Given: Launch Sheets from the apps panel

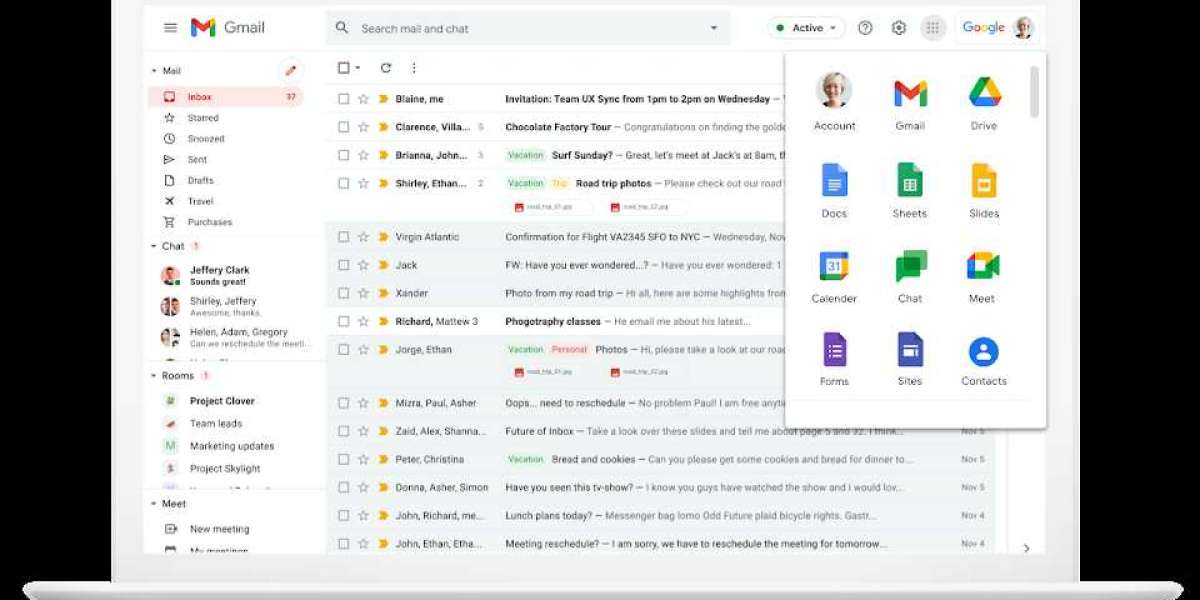Looking at the screenshot, I should [x=910, y=190].
